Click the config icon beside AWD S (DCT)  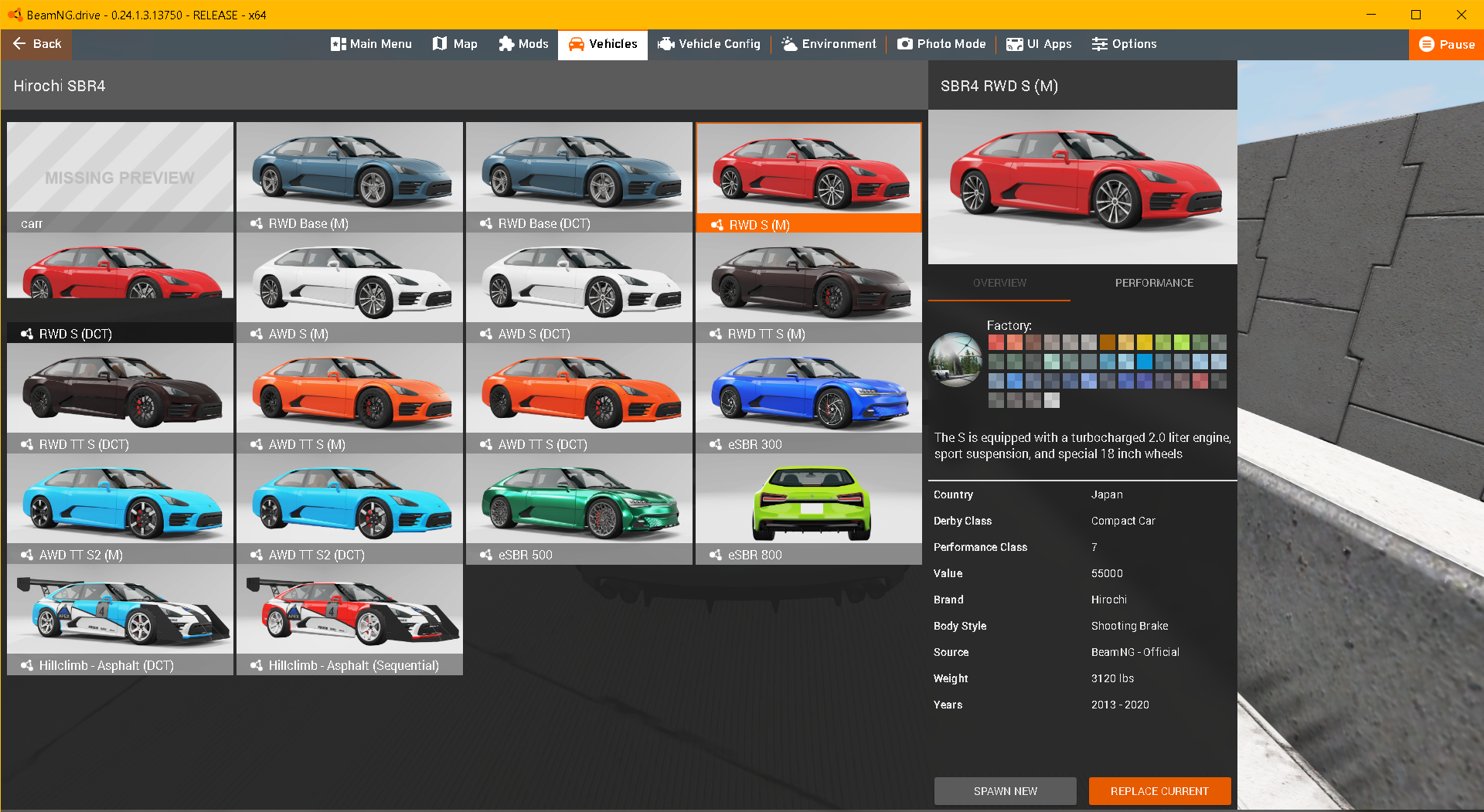(486, 334)
